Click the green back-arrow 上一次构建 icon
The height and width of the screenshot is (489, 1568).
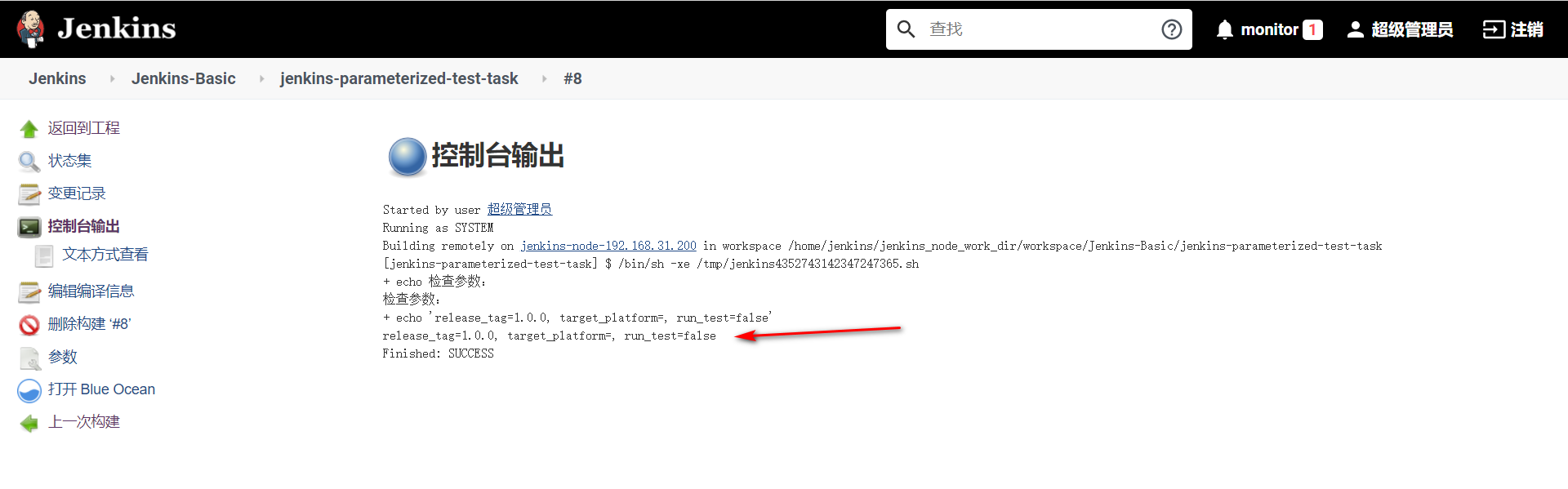(x=29, y=423)
